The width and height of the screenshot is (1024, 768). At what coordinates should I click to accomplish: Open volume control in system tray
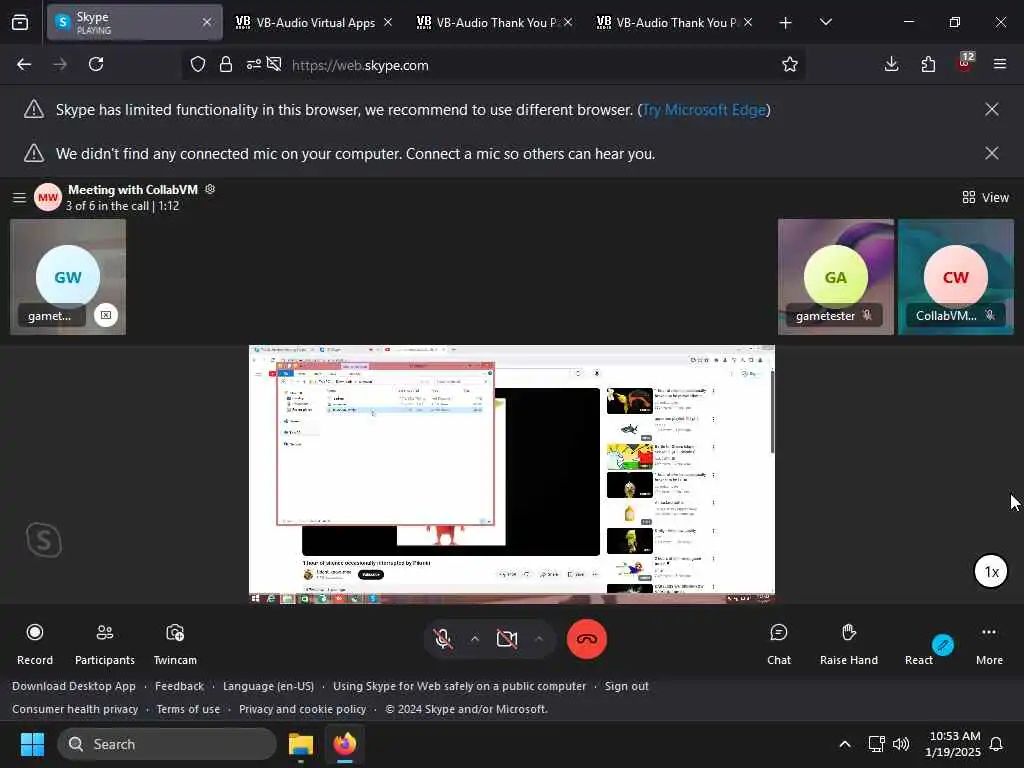901,744
